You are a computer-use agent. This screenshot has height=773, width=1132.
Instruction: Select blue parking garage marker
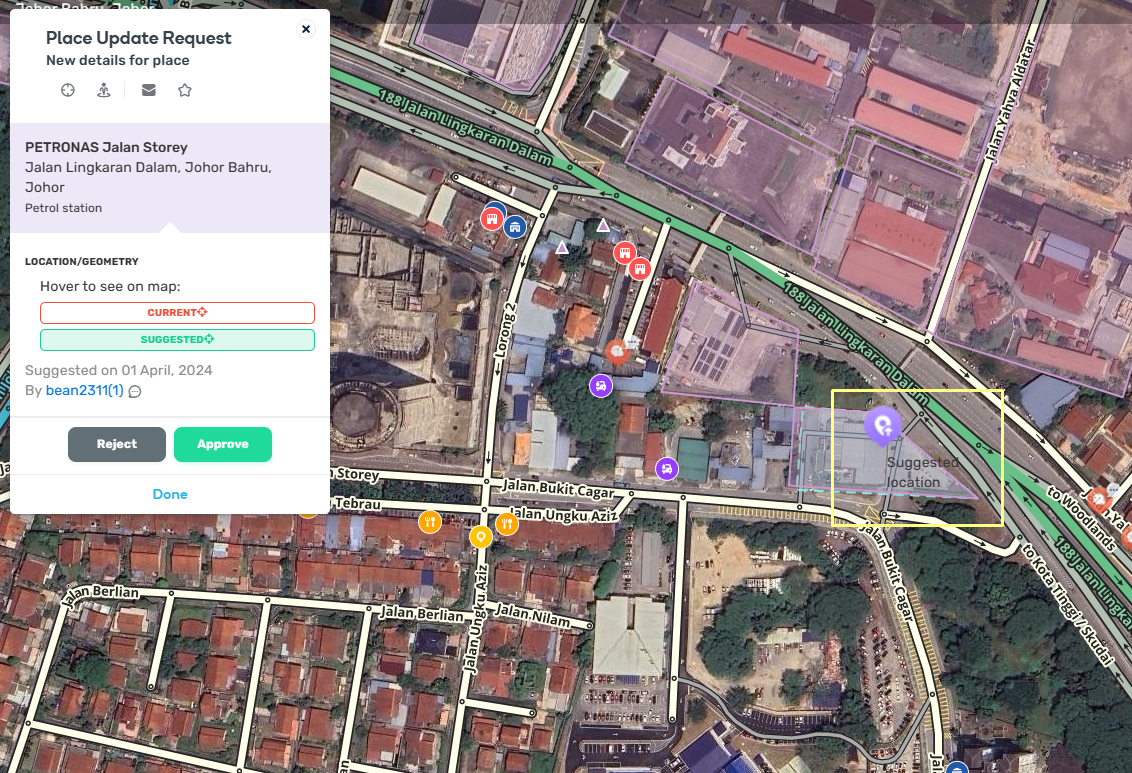point(515,227)
